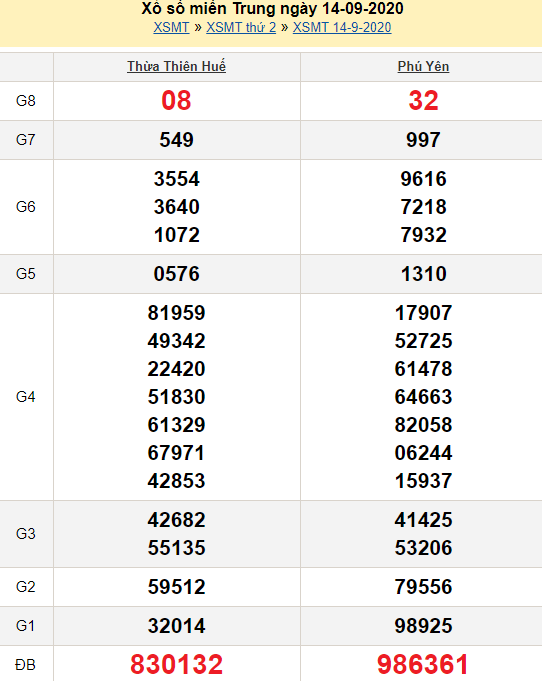Screen dimensions: 542x681
Task: Open the XSMT breadcrumb link
Action: point(171,27)
